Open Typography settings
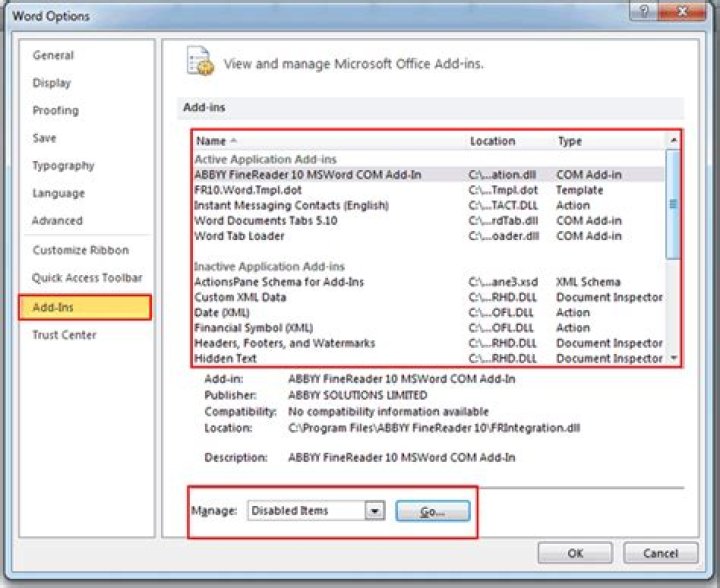 pyautogui.click(x=63, y=166)
